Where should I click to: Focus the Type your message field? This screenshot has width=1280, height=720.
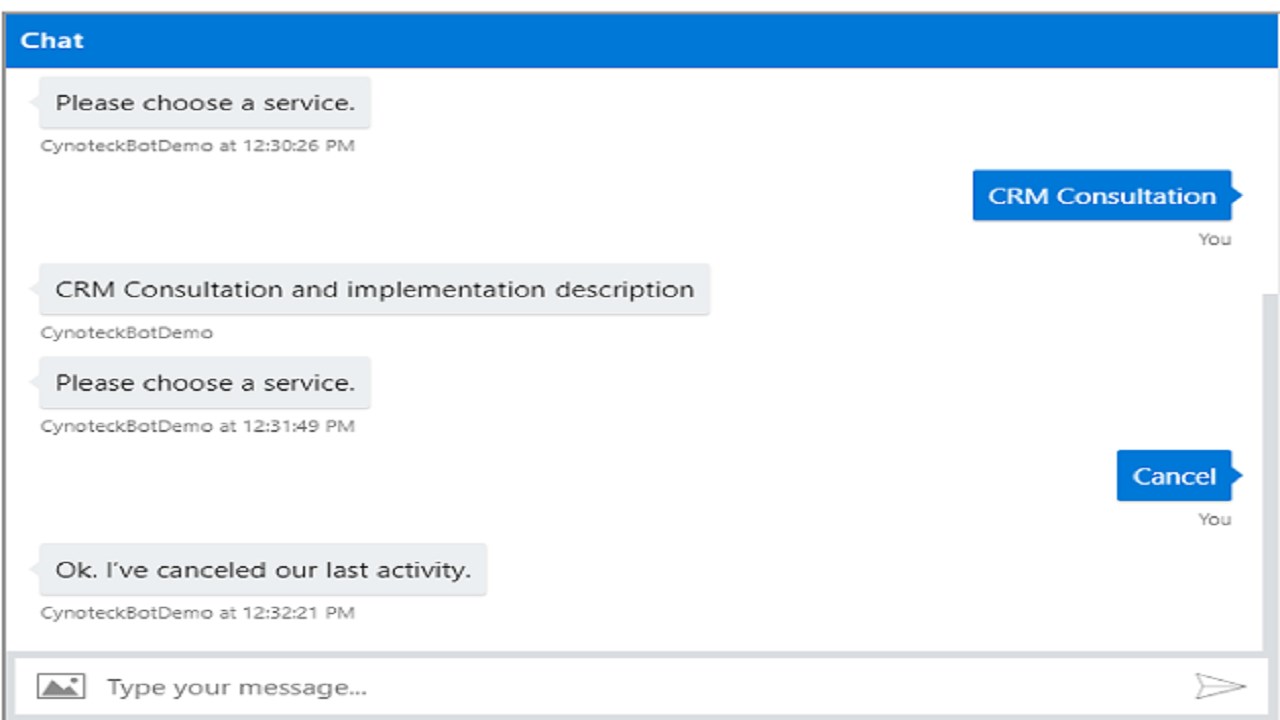pos(600,687)
